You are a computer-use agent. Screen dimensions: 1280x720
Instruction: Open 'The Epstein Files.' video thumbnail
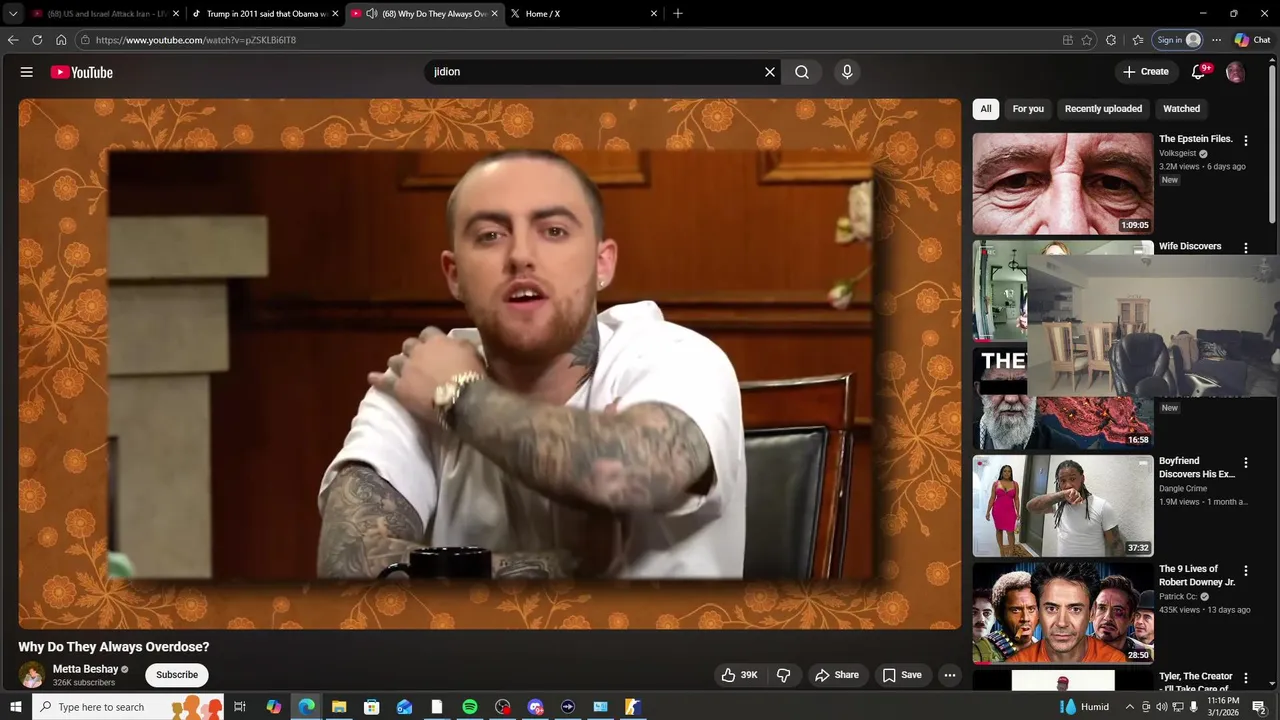pos(1062,183)
